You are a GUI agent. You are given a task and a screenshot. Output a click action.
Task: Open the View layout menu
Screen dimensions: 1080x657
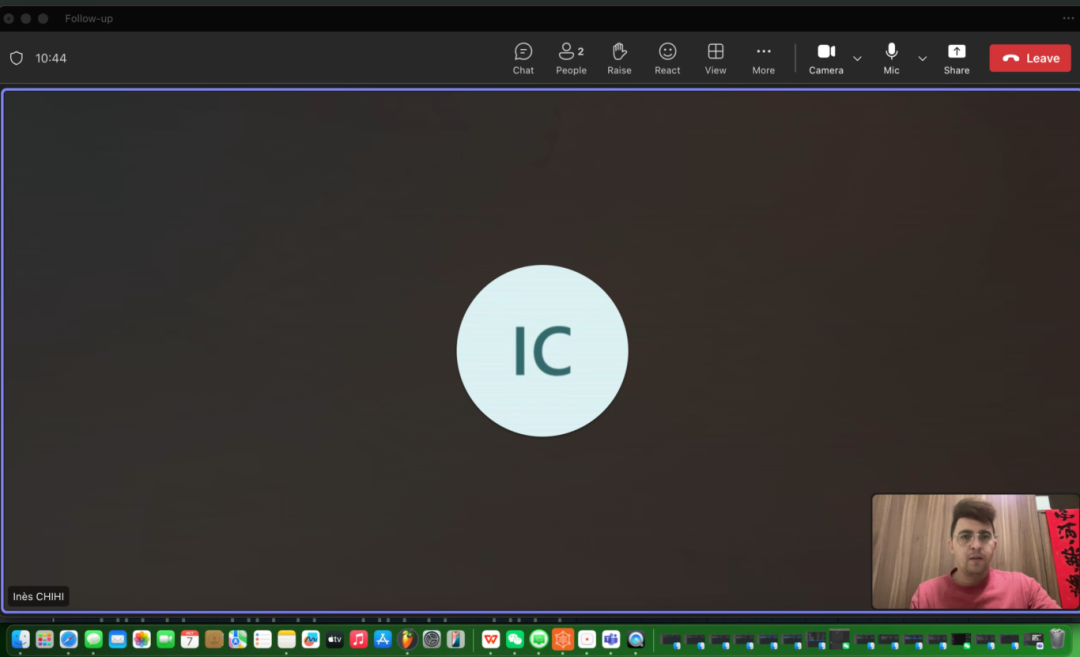[715, 58]
